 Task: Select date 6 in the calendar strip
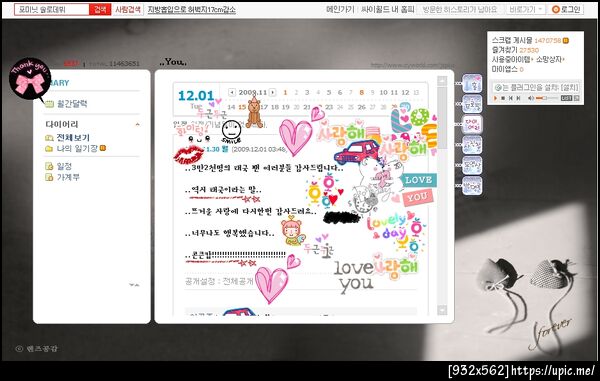pos(340,93)
